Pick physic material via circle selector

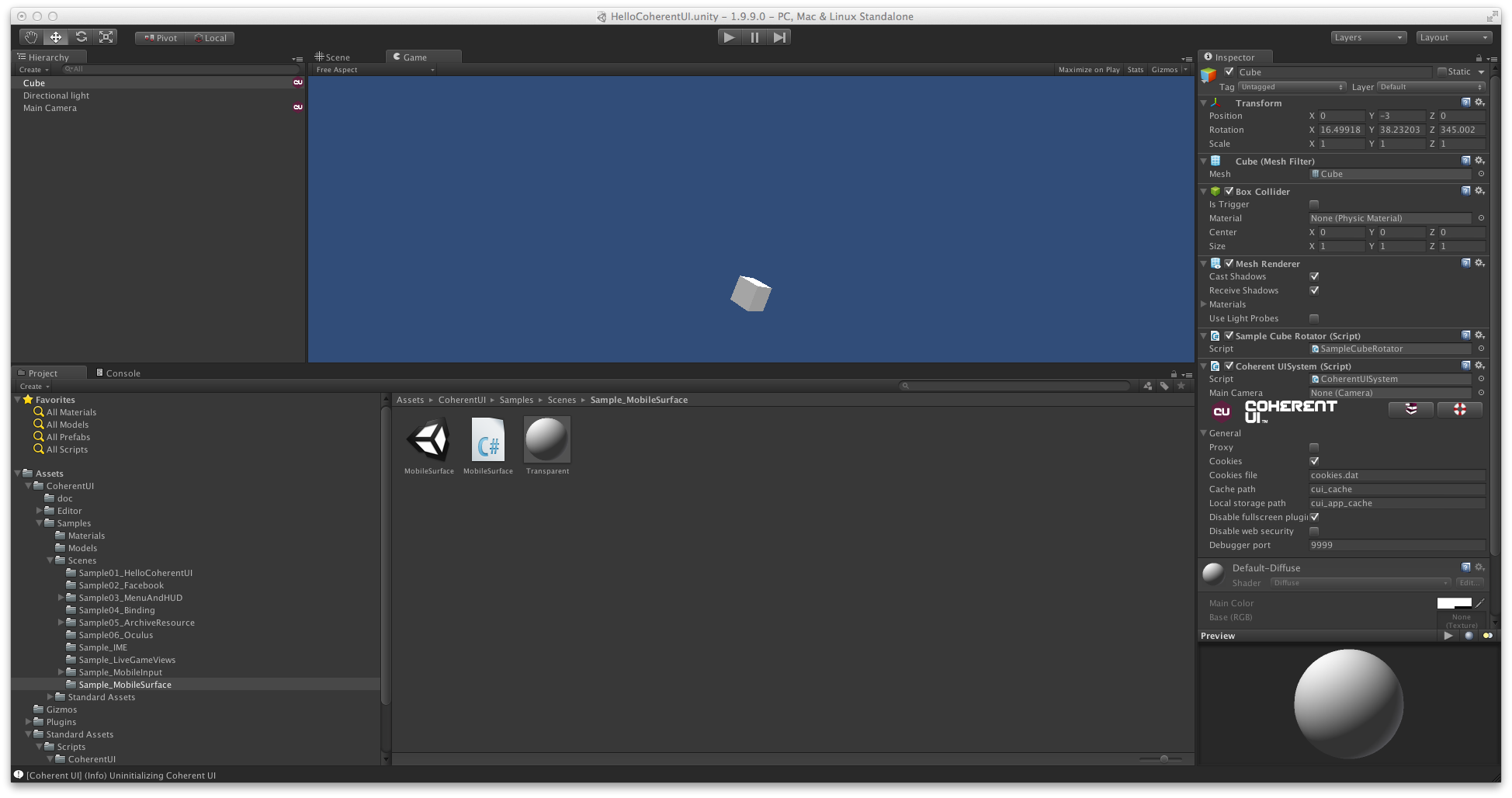(x=1481, y=218)
